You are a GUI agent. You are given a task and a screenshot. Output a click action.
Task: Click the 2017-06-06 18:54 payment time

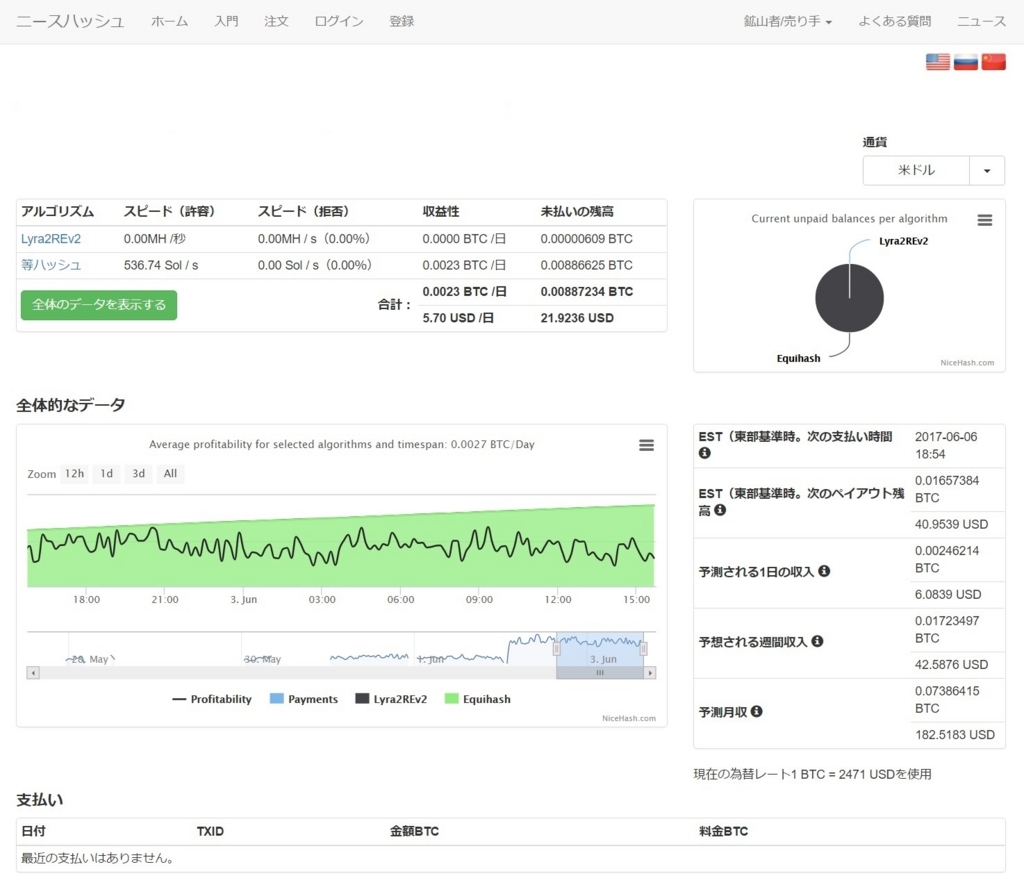pyautogui.click(x=946, y=445)
